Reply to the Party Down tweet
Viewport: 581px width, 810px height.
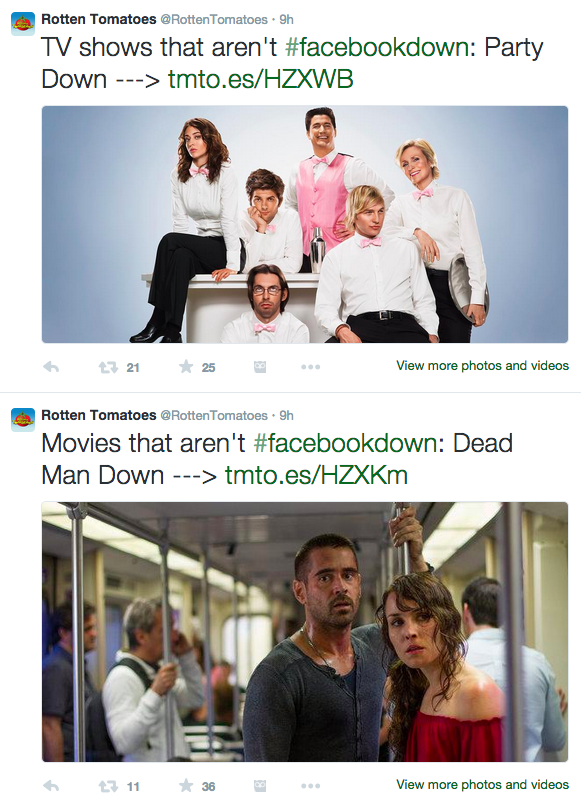tap(51, 367)
